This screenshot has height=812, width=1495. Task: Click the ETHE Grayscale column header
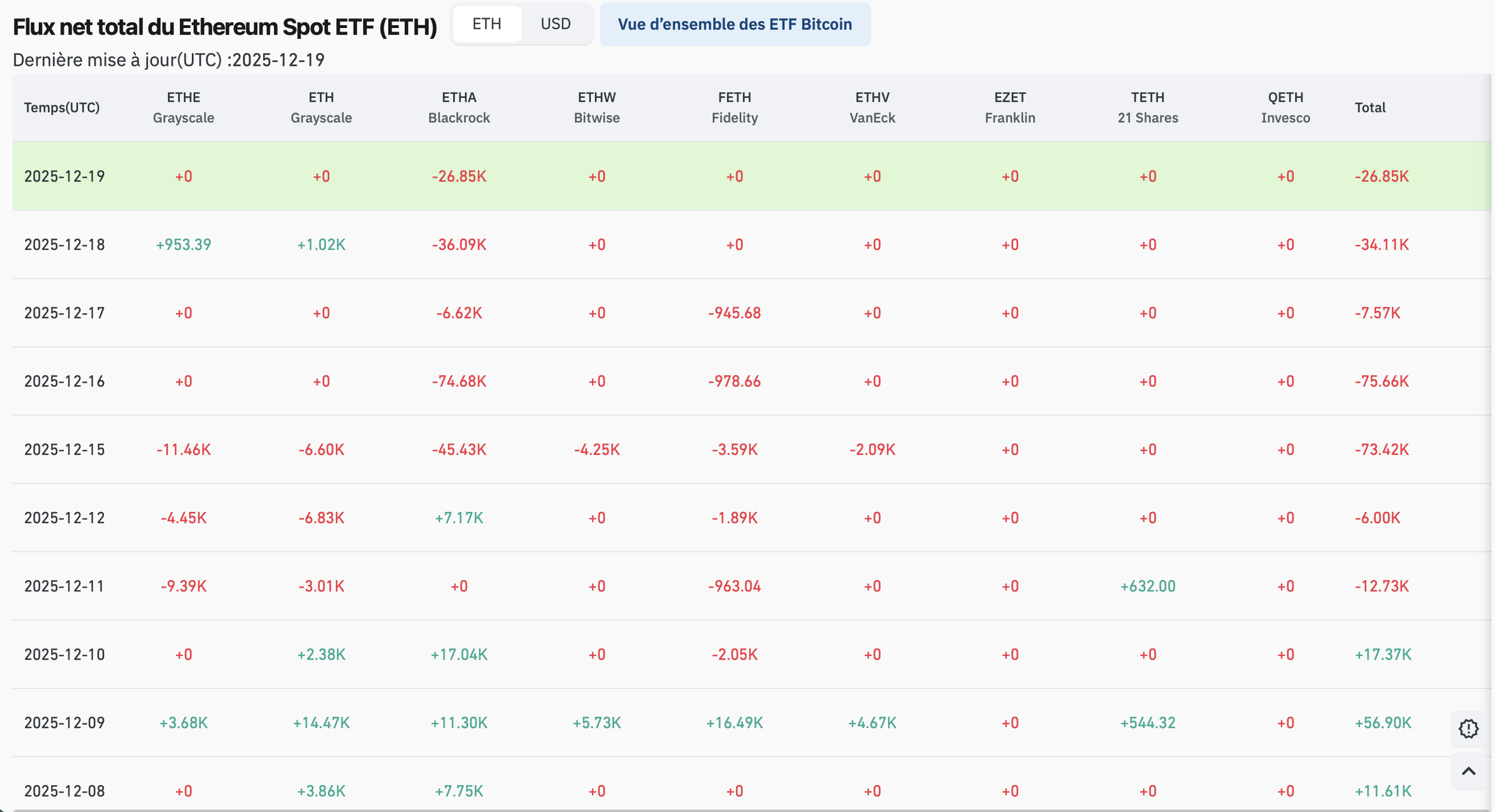(x=184, y=108)
